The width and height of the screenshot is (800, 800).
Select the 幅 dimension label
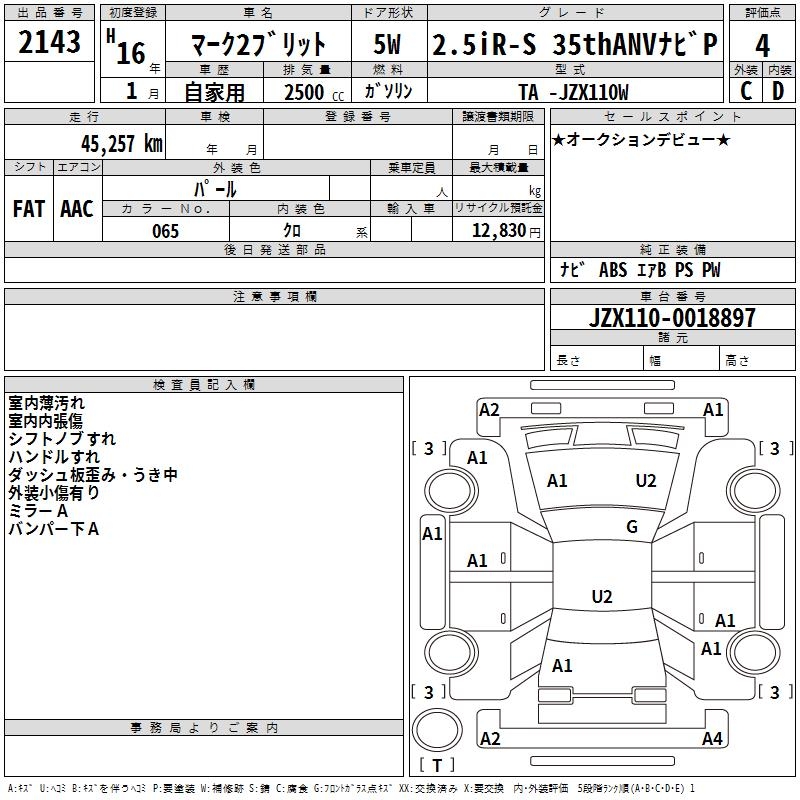pyautogui.click(x=655, y=361)
